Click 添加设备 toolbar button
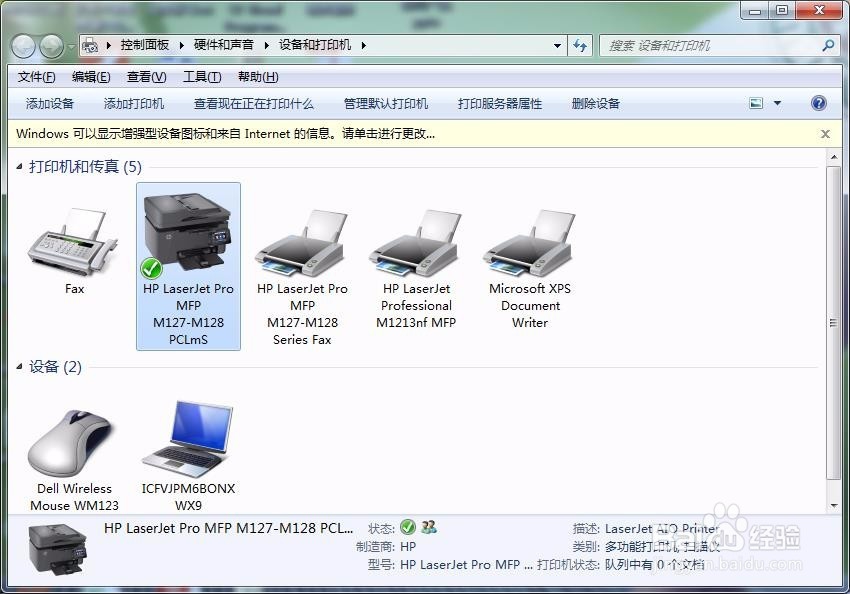 coord(49,104)
